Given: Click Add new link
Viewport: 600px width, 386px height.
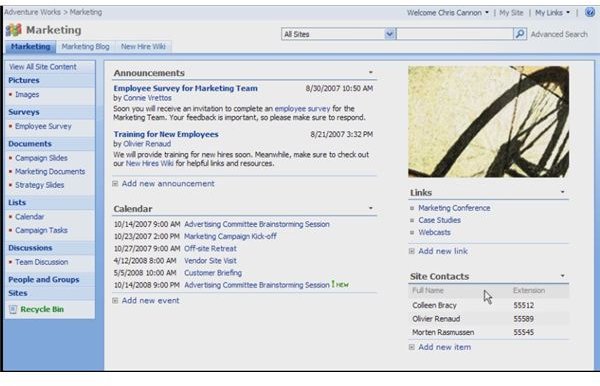Looking at the screenshot, I should [x=443, y=251].
